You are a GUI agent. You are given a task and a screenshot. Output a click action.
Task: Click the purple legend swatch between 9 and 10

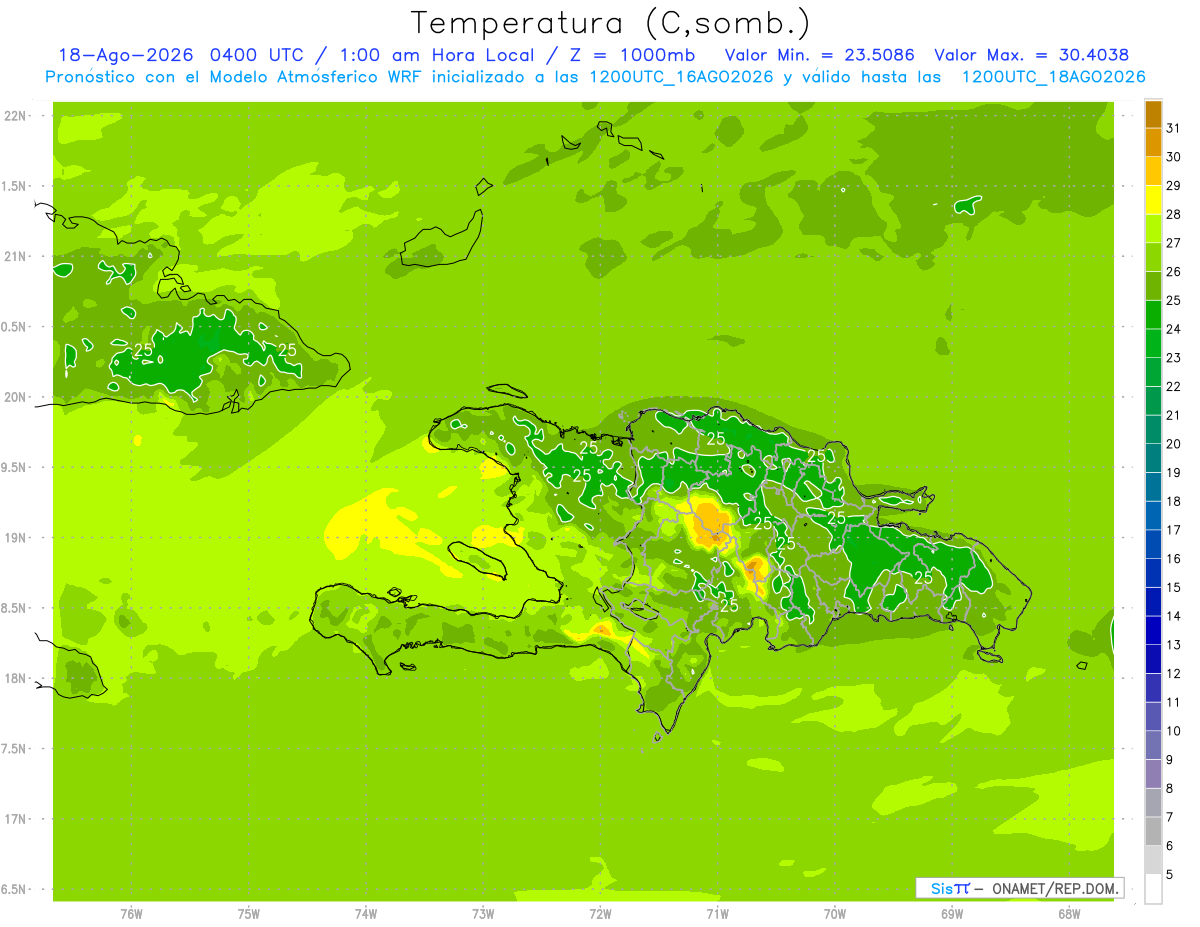1153,745
